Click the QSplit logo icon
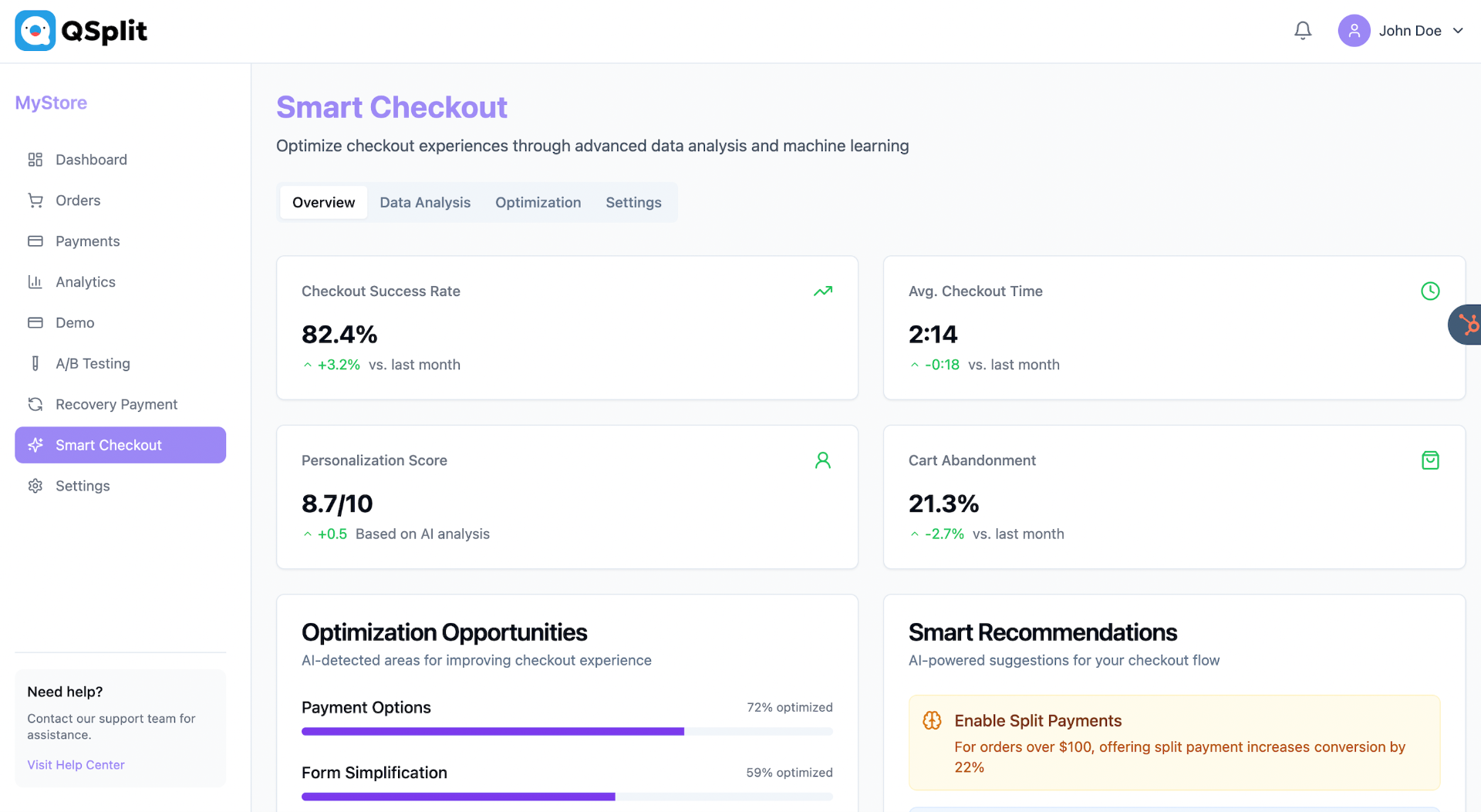The image size is (1481, 812). tap(35, 31)
